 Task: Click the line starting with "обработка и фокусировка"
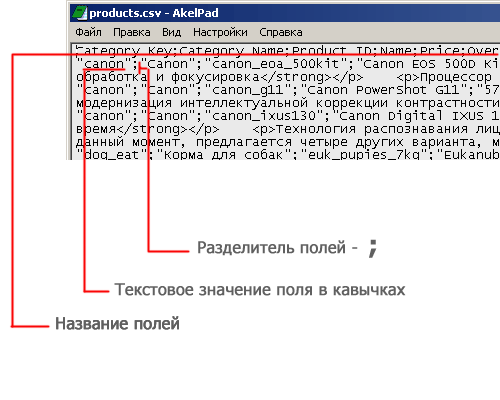(x=288, y=77)
